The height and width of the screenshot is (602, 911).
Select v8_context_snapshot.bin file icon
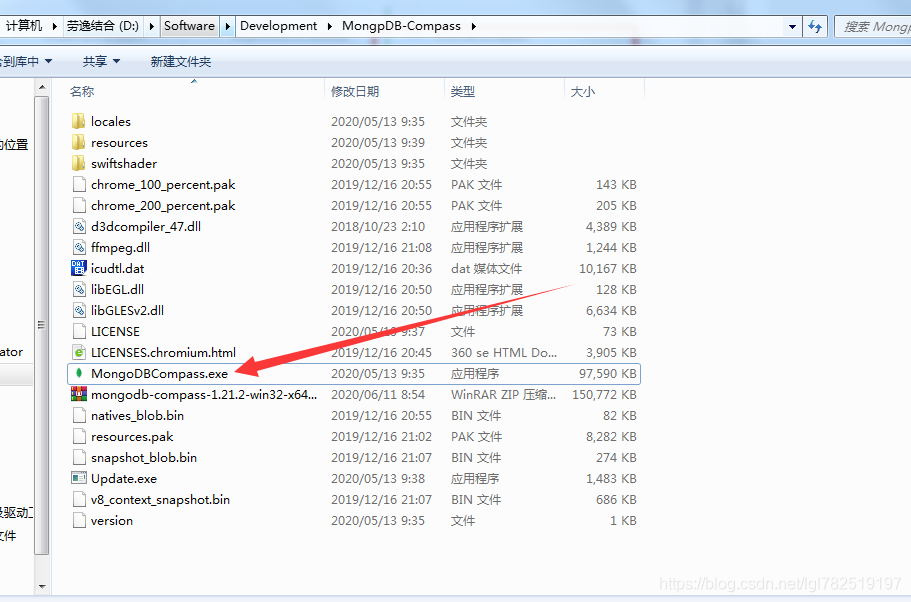pyautogui.click(x=79, y=500)
